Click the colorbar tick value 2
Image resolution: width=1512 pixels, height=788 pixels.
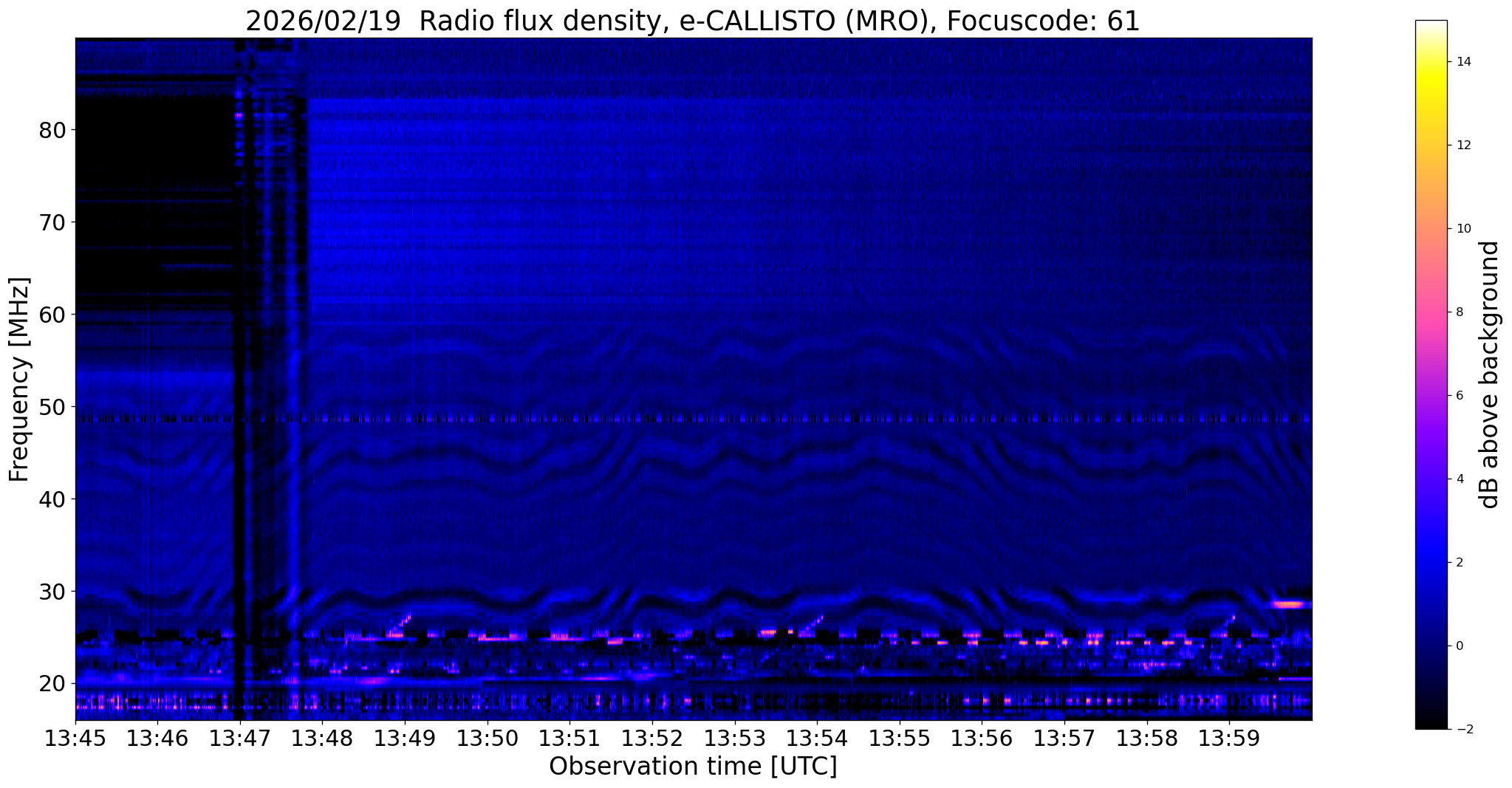point(1459,563)
